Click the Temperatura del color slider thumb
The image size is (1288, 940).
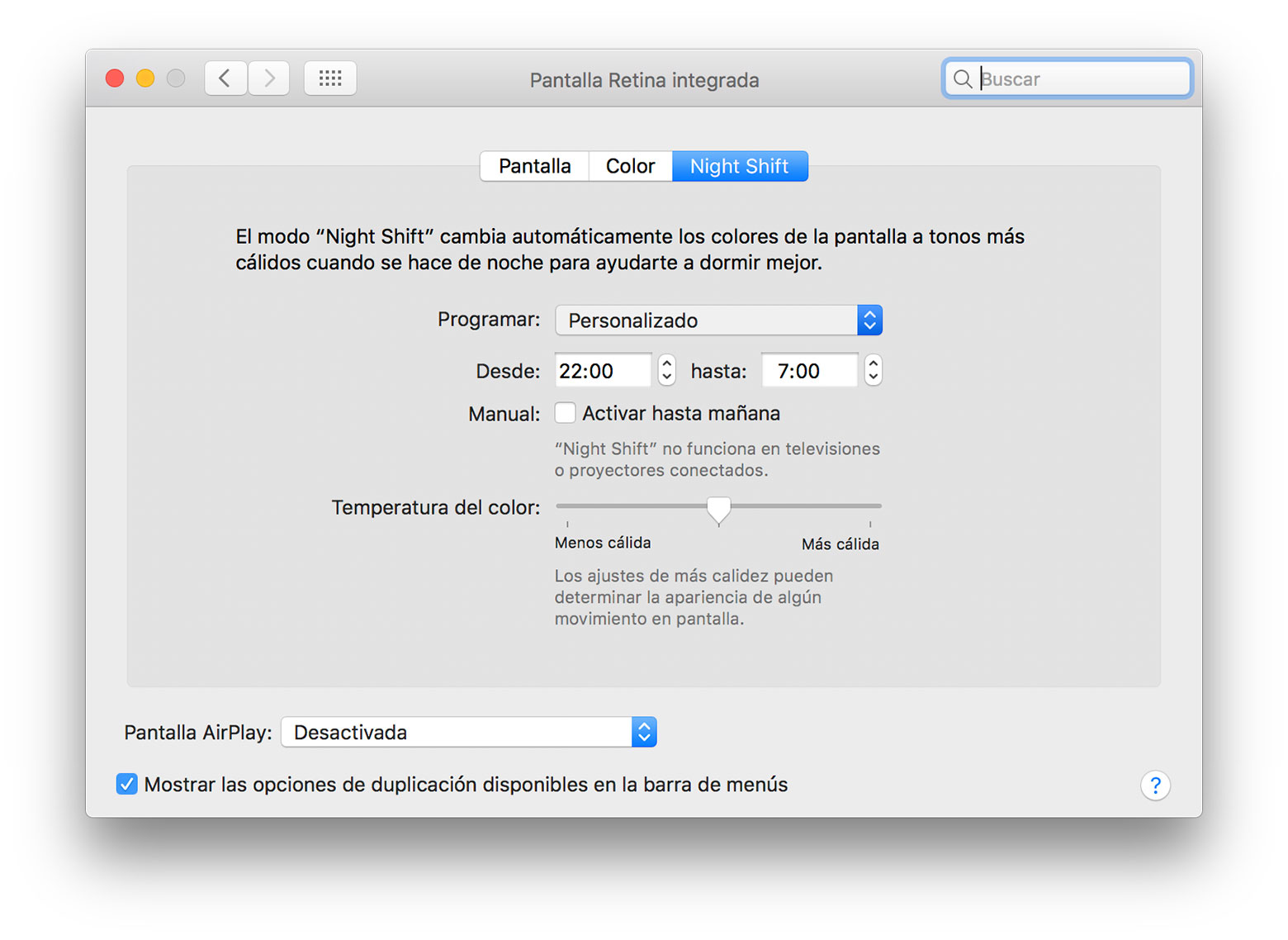(718, 510)
